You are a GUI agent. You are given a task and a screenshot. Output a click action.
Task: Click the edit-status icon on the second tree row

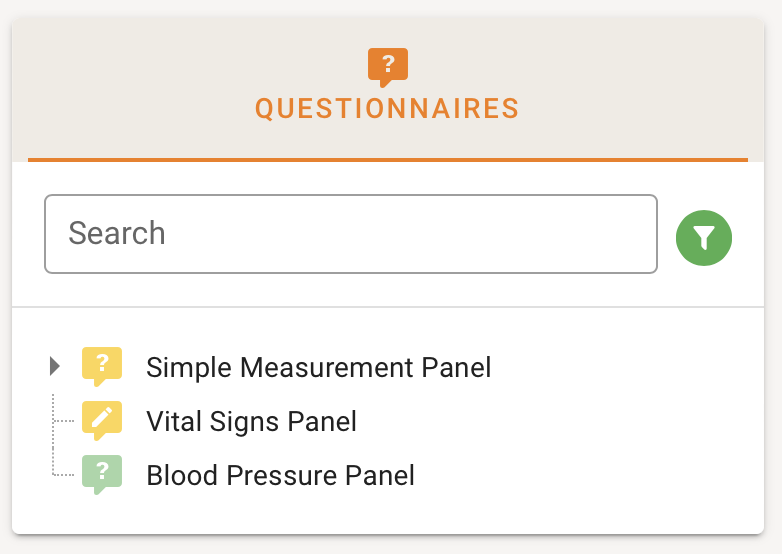[102, 420]
